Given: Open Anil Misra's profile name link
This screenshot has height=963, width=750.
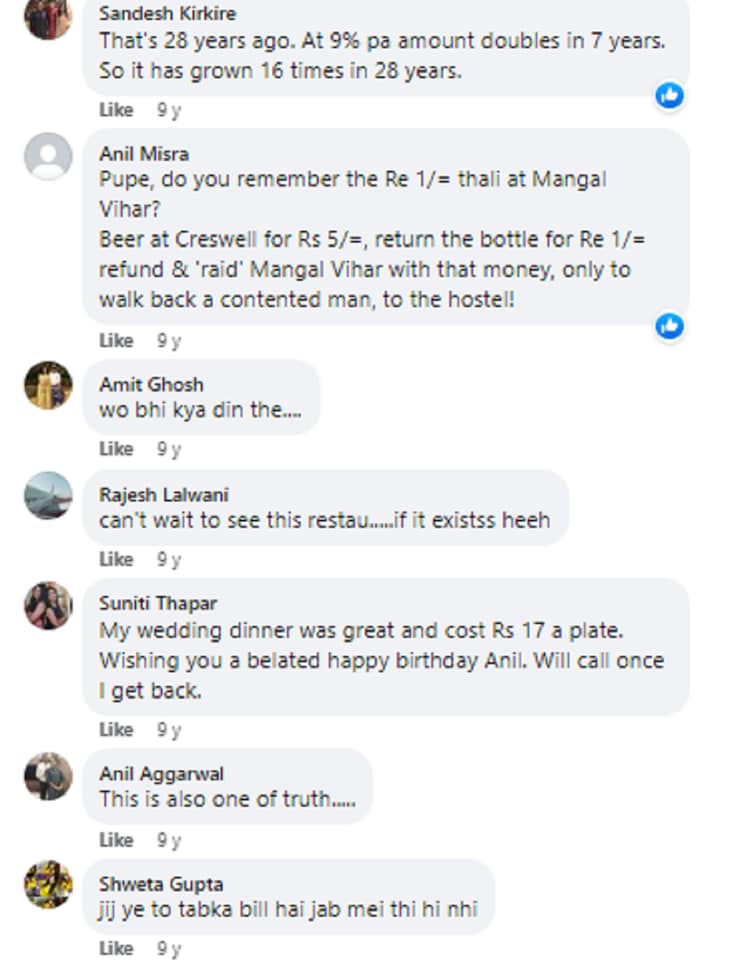Looking at the screenshot, I should pos(144,154).
